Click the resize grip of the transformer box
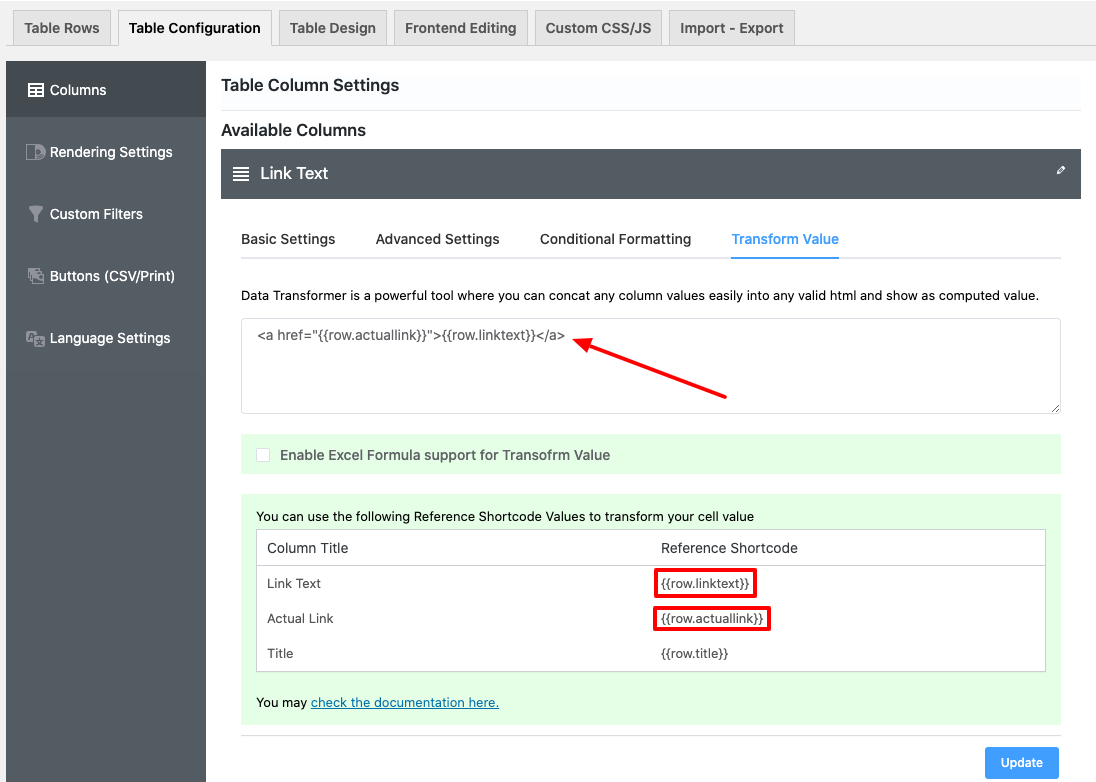 (1055, 407)
